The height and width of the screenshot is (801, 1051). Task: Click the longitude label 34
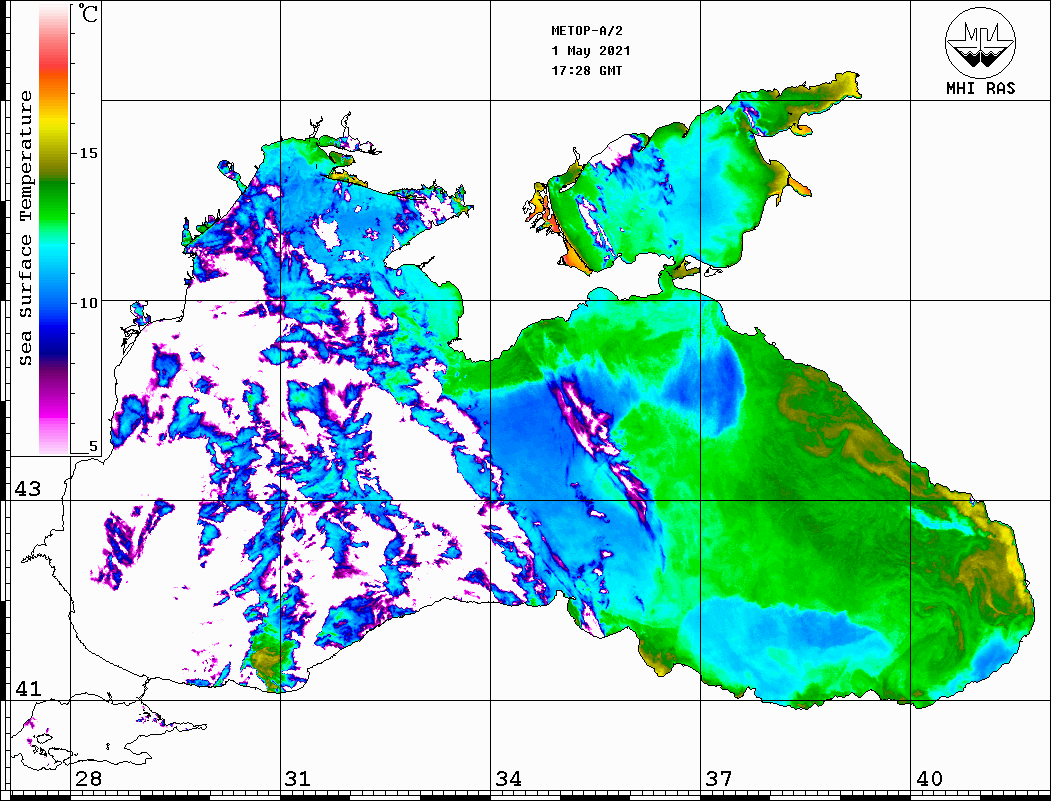point(508,778)
